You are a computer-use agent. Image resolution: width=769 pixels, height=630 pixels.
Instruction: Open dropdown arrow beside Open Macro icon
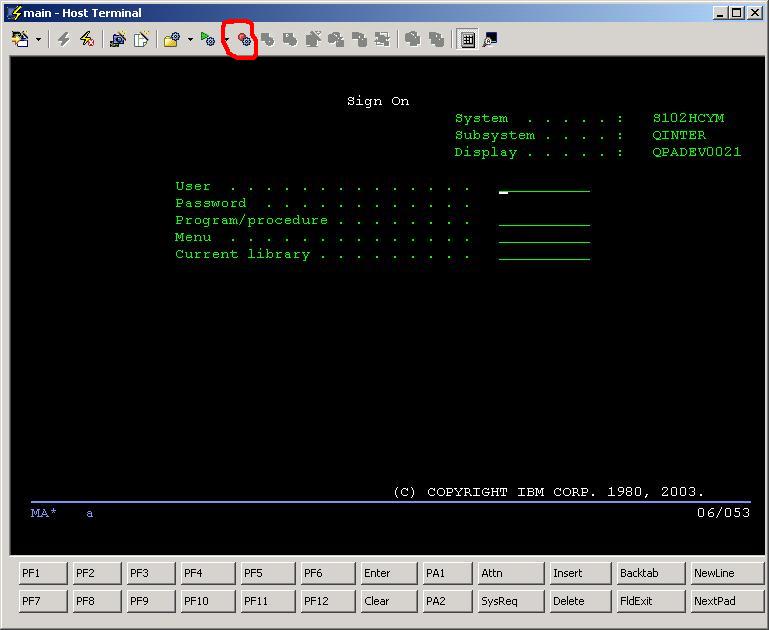coord(190,40)
